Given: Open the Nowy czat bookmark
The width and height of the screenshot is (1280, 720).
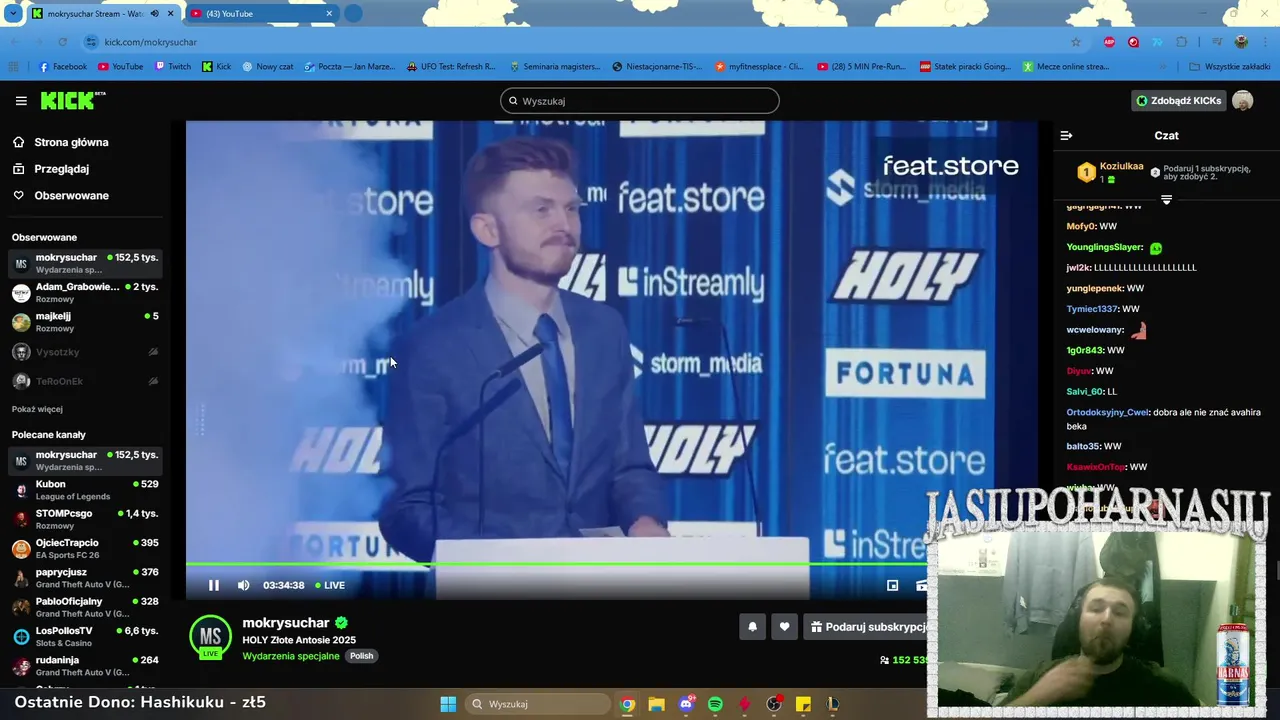Looking at the screenshot, I should click(x=267, y=67).
